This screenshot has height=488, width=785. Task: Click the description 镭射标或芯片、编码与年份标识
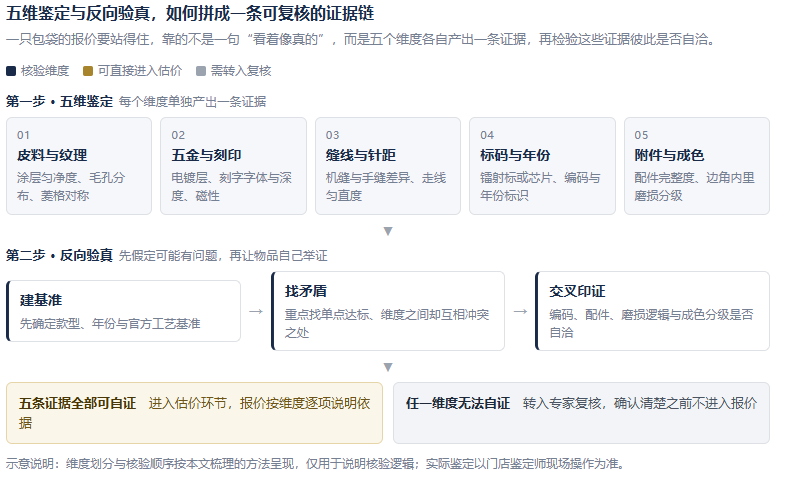tap(540, 187)
